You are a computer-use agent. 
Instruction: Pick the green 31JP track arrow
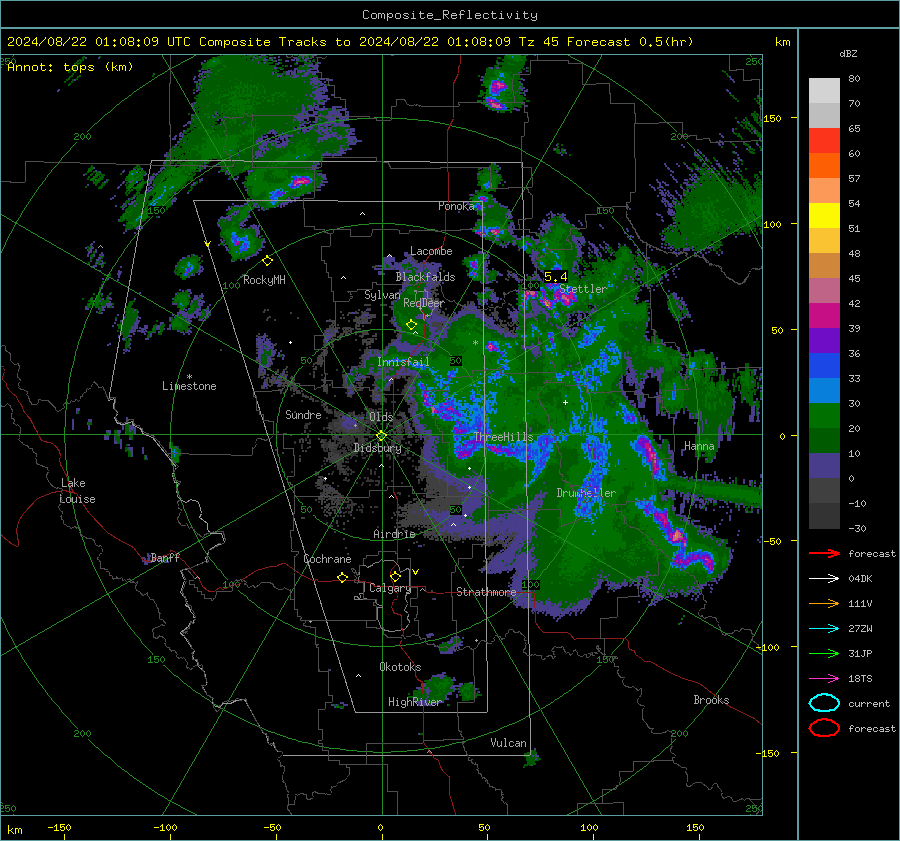824,653
